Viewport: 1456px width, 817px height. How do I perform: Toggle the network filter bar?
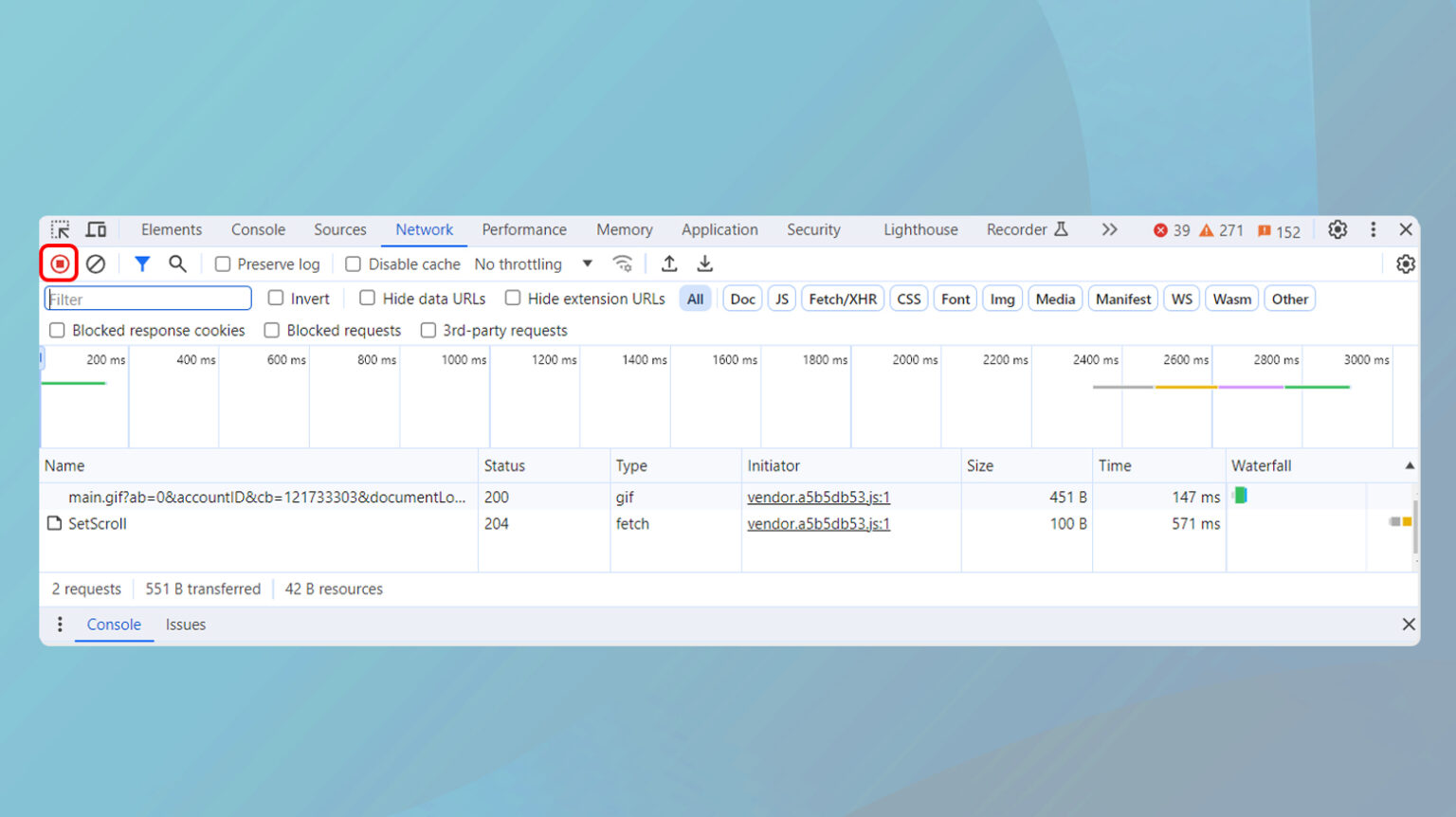click(x=141, y=263)
